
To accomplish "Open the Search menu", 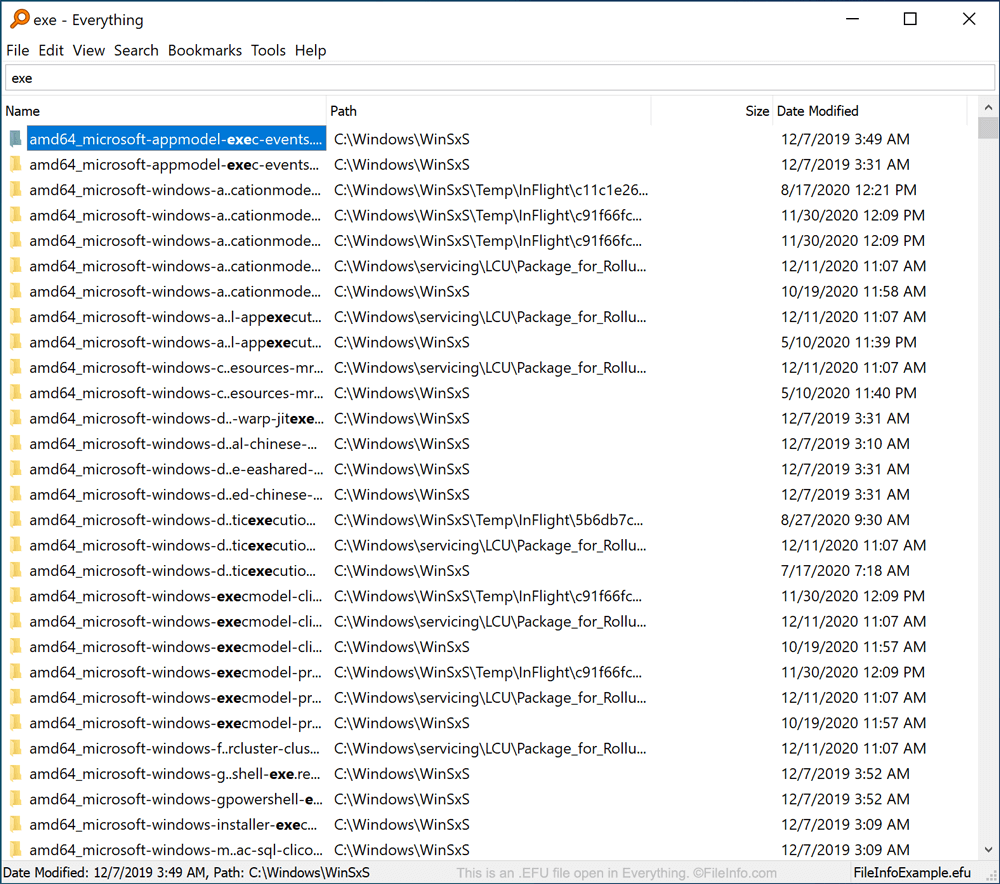I will 136,50.
